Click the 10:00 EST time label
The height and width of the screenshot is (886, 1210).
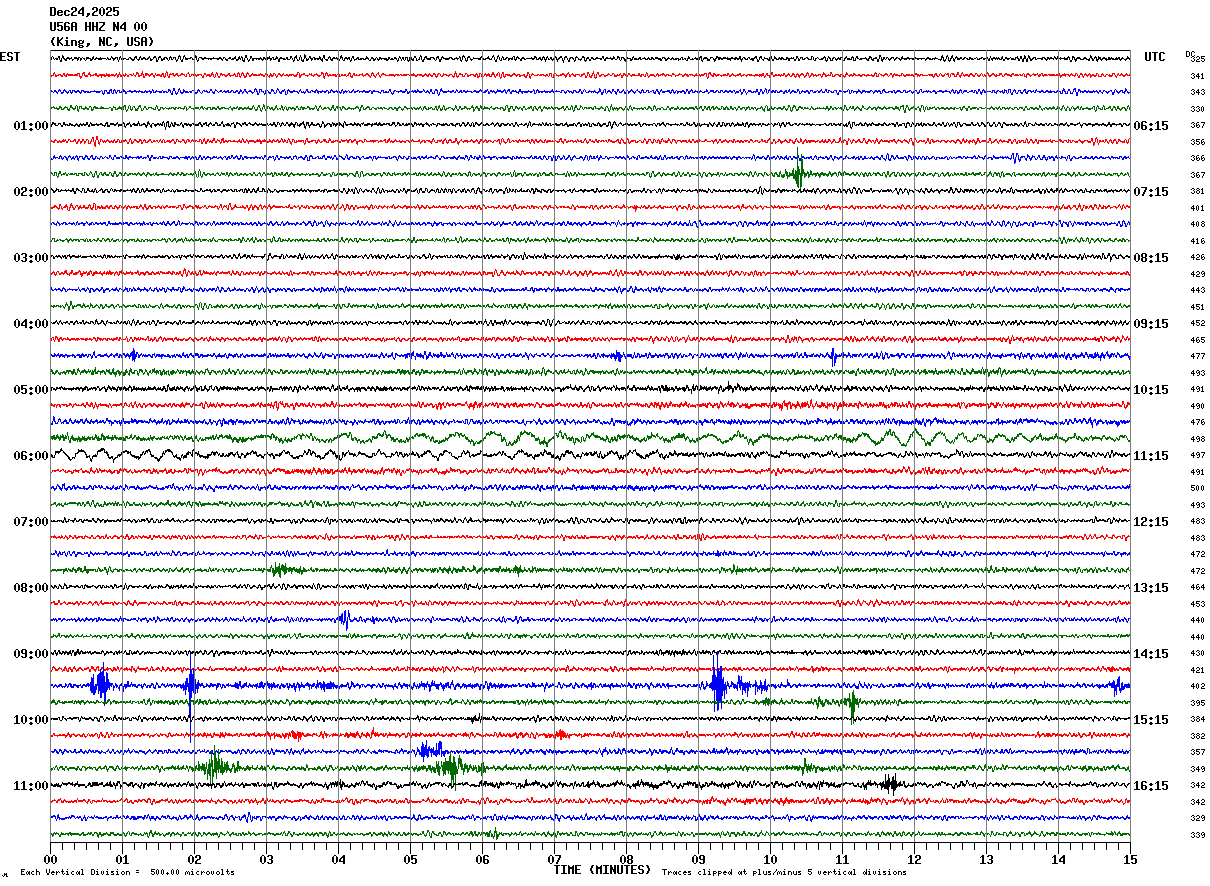click(x=30, y=720)
